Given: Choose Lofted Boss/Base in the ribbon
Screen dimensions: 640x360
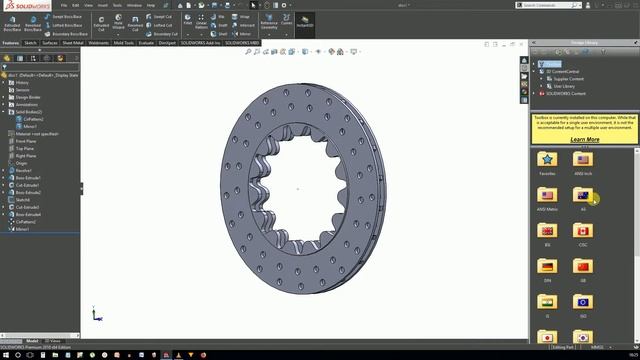Looking at the screenshot, I should point(63,25).
